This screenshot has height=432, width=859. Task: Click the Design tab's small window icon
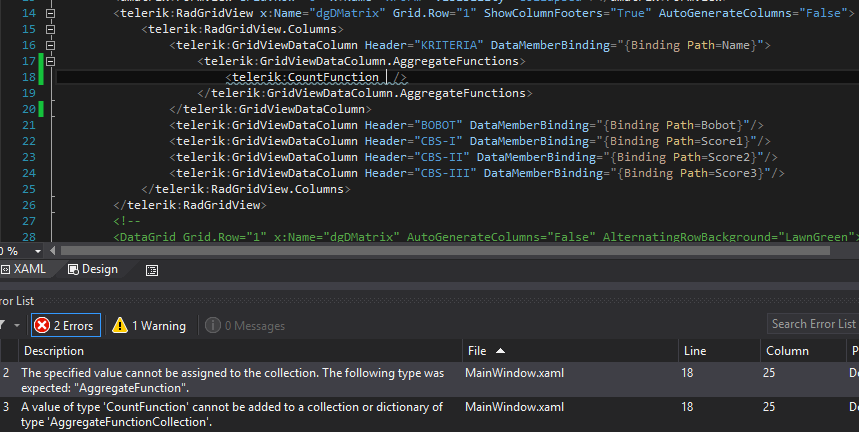[74, 269]
